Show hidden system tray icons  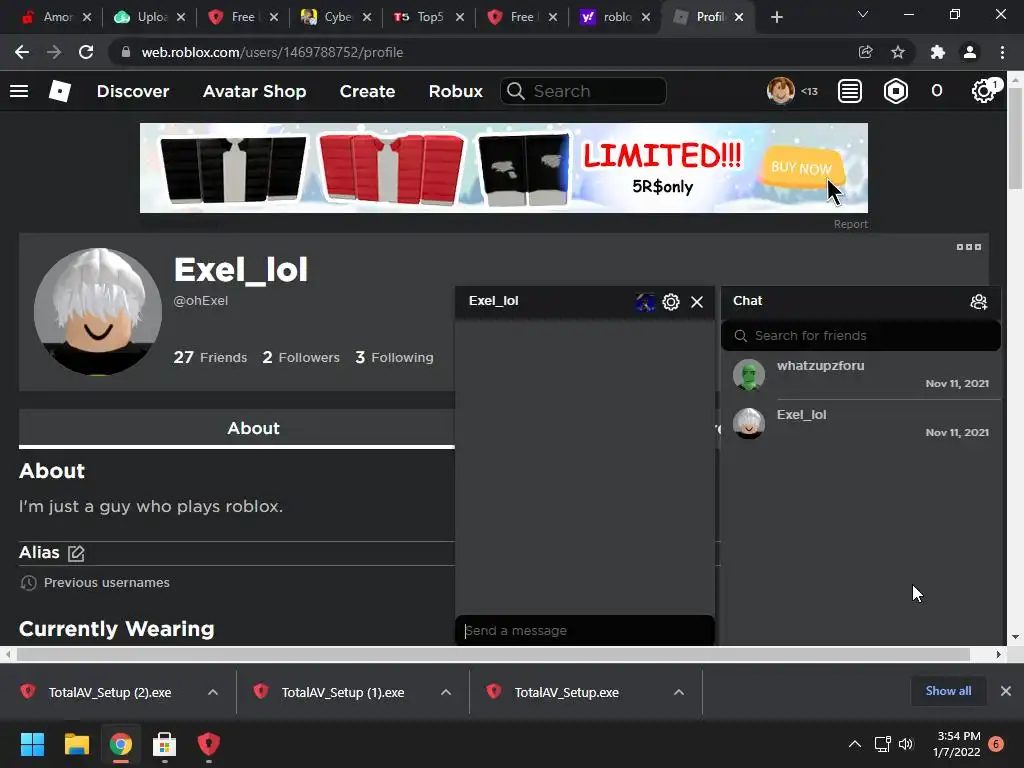[854, 744]
